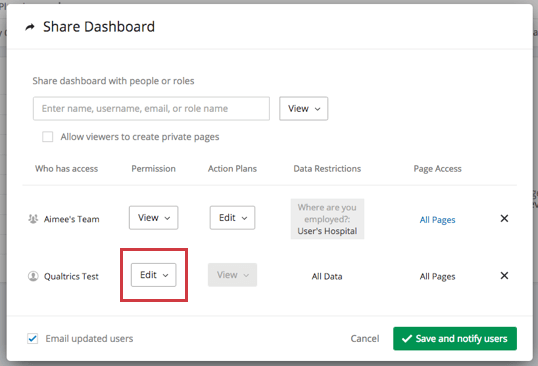The height and width of the screenshot is (366, 538).
Task: Open Aimee's Team Permission View dropdown
Action: tap(153, 218)
